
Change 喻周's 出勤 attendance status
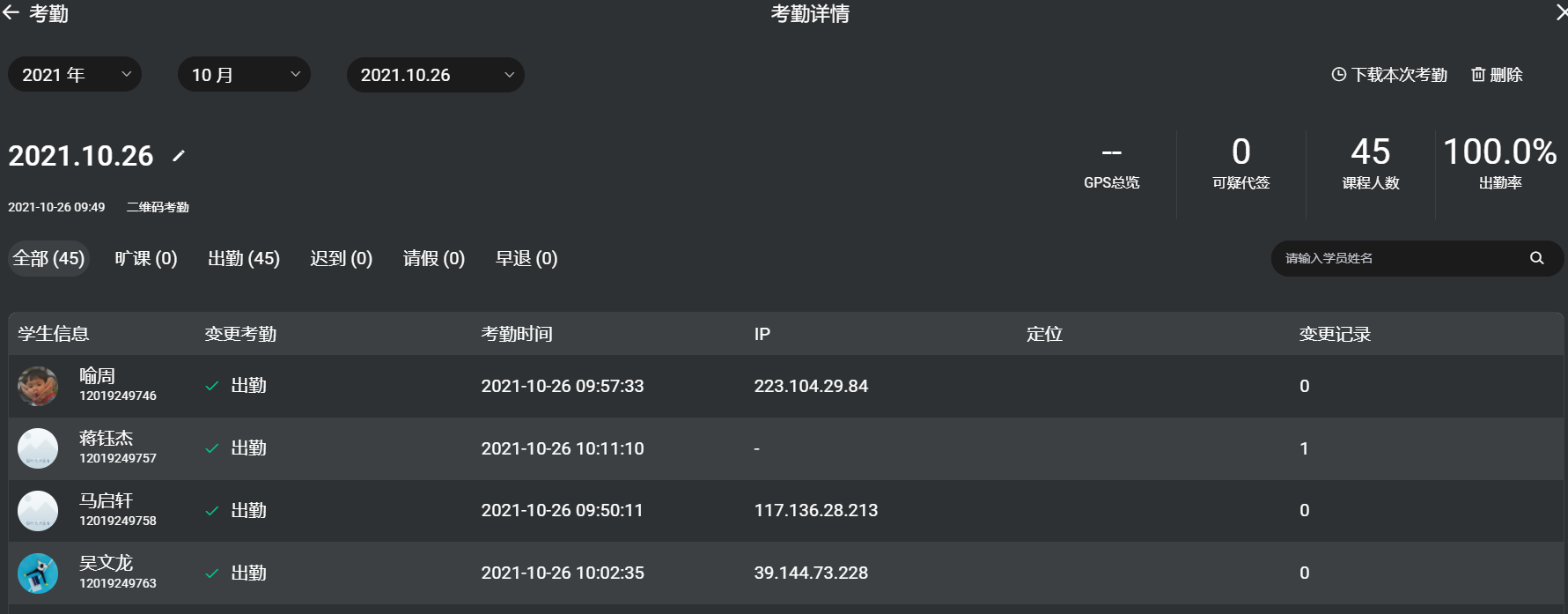coord(236,386)
